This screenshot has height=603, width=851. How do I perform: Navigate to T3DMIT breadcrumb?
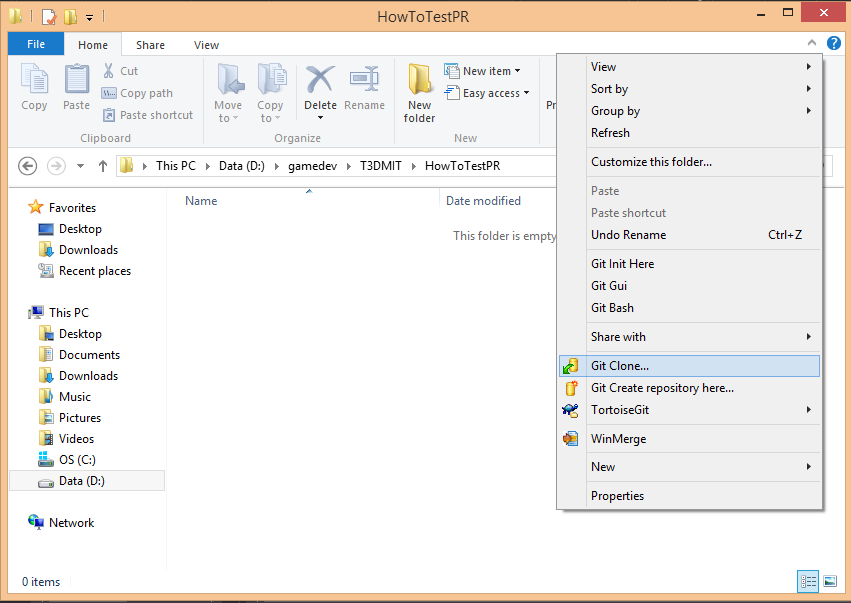[x=380, y=166]
